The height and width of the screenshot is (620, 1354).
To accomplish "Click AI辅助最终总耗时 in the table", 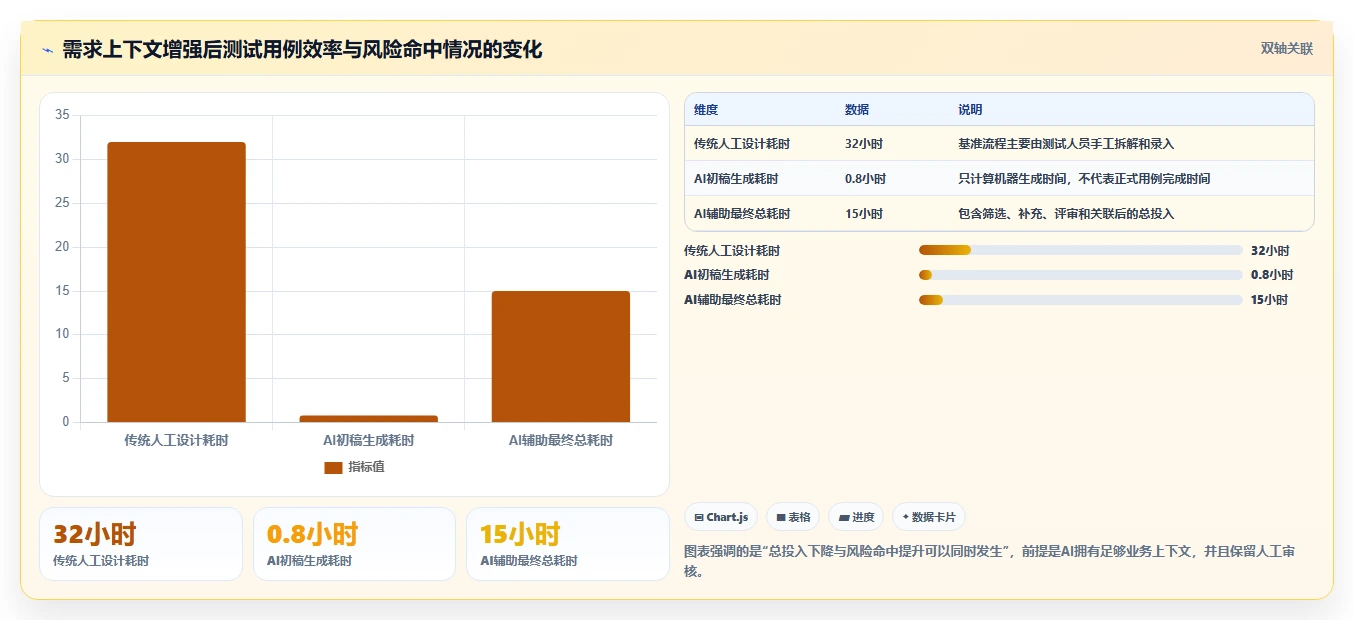I will pos(742,214).
